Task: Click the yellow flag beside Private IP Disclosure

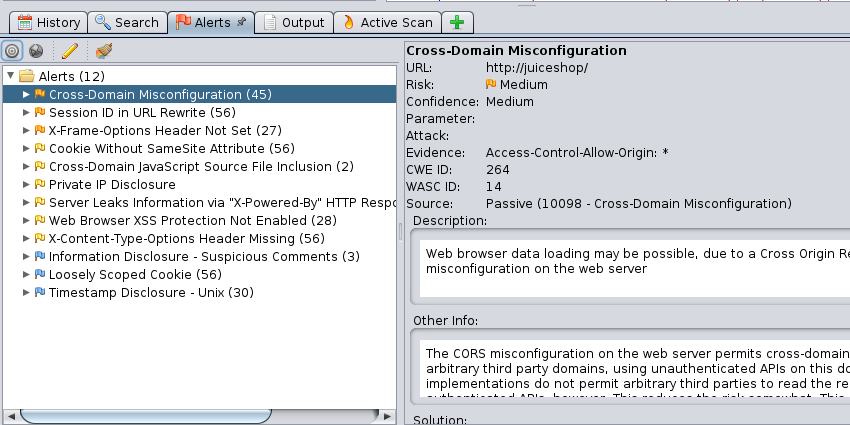Action: click(40, 185)
